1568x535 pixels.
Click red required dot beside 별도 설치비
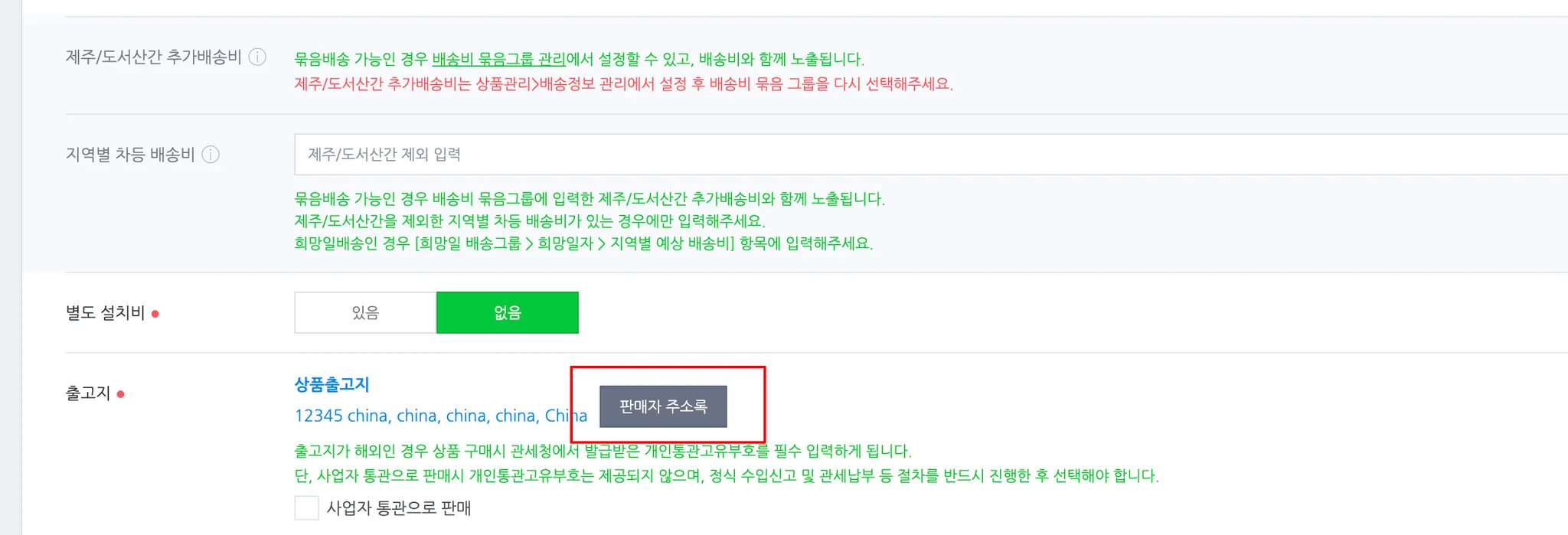pos(155,314)
